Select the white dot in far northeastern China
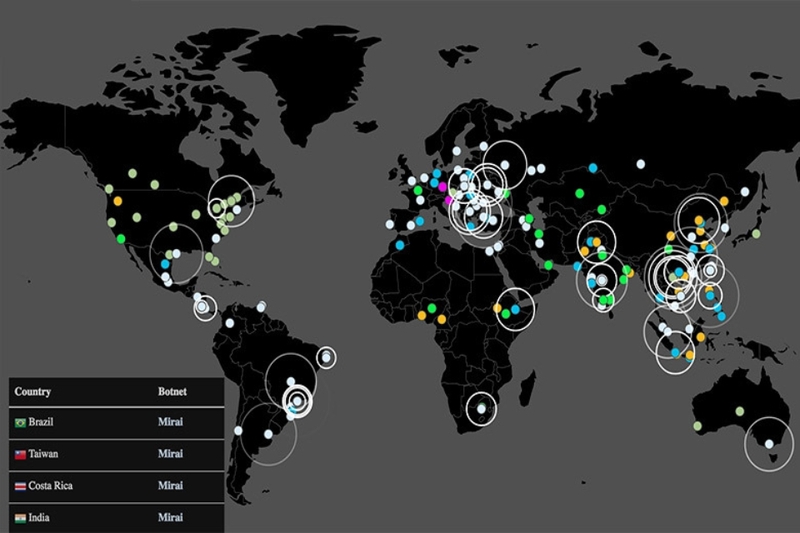800x533 pixels. 745,192
